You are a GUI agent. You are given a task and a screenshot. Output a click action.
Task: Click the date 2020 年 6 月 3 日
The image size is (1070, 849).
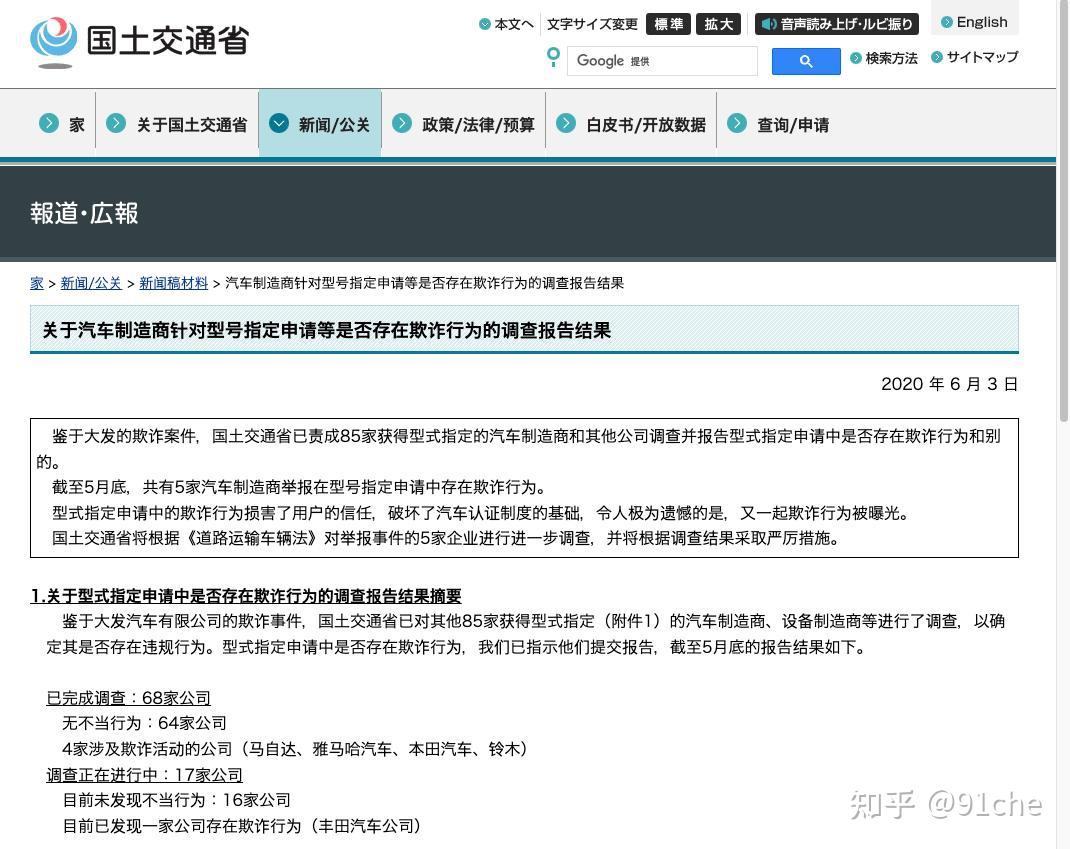coord(950,384)
